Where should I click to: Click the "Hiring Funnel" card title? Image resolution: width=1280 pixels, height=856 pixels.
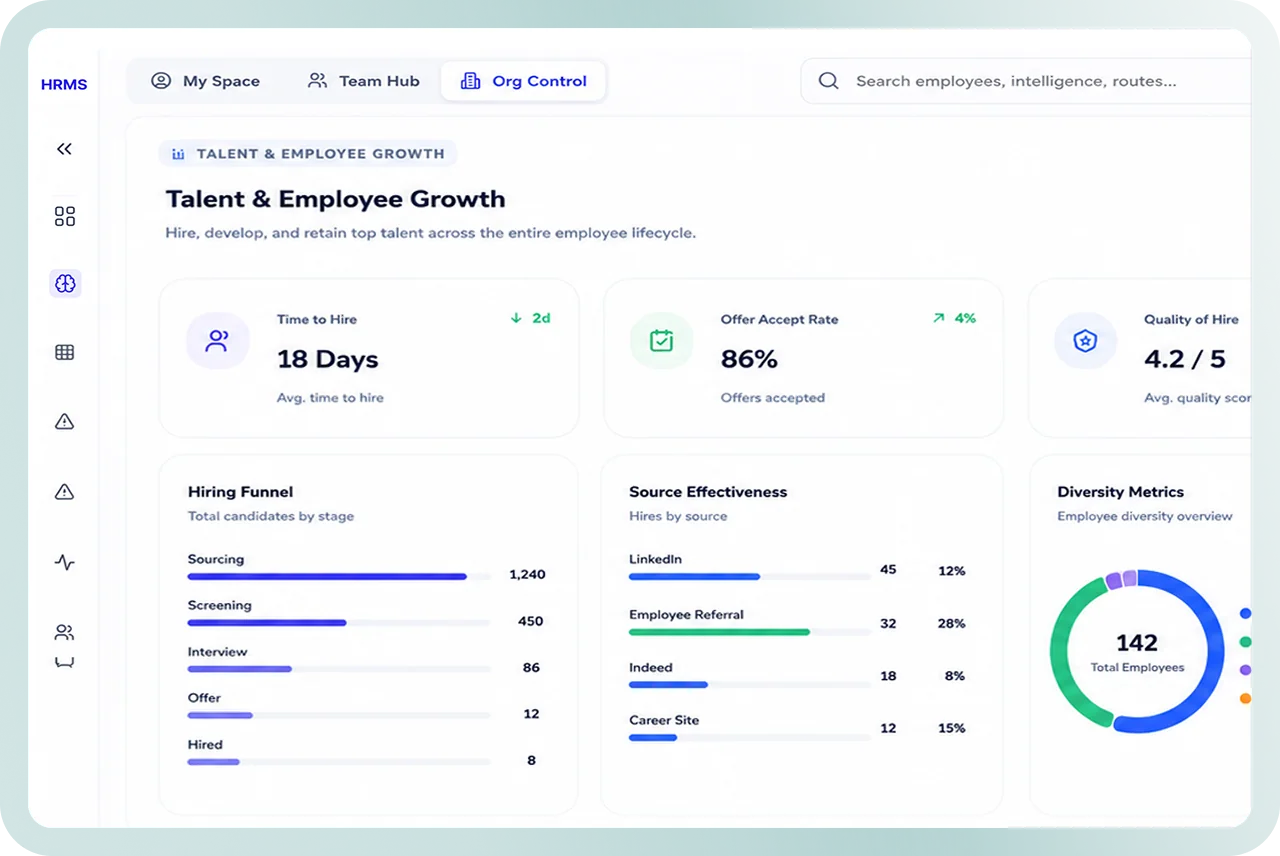240,492
